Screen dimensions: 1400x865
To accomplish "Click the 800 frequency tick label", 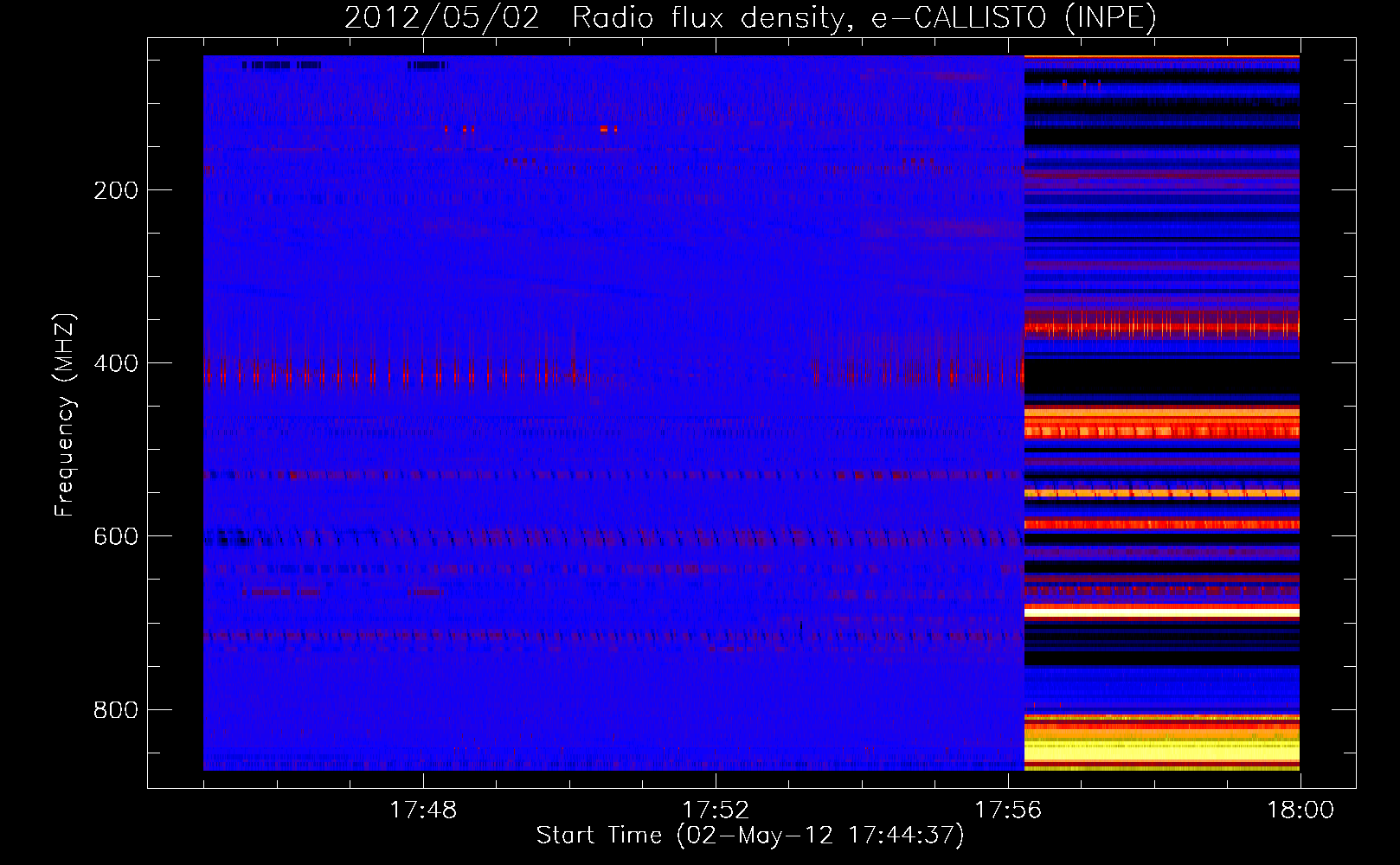I will (115, 709).
